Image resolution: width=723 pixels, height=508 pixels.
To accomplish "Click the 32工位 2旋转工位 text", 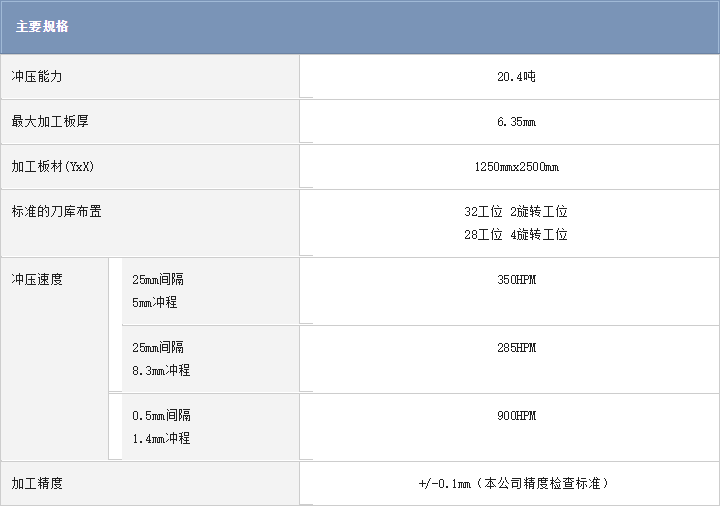I will [516, 212].
